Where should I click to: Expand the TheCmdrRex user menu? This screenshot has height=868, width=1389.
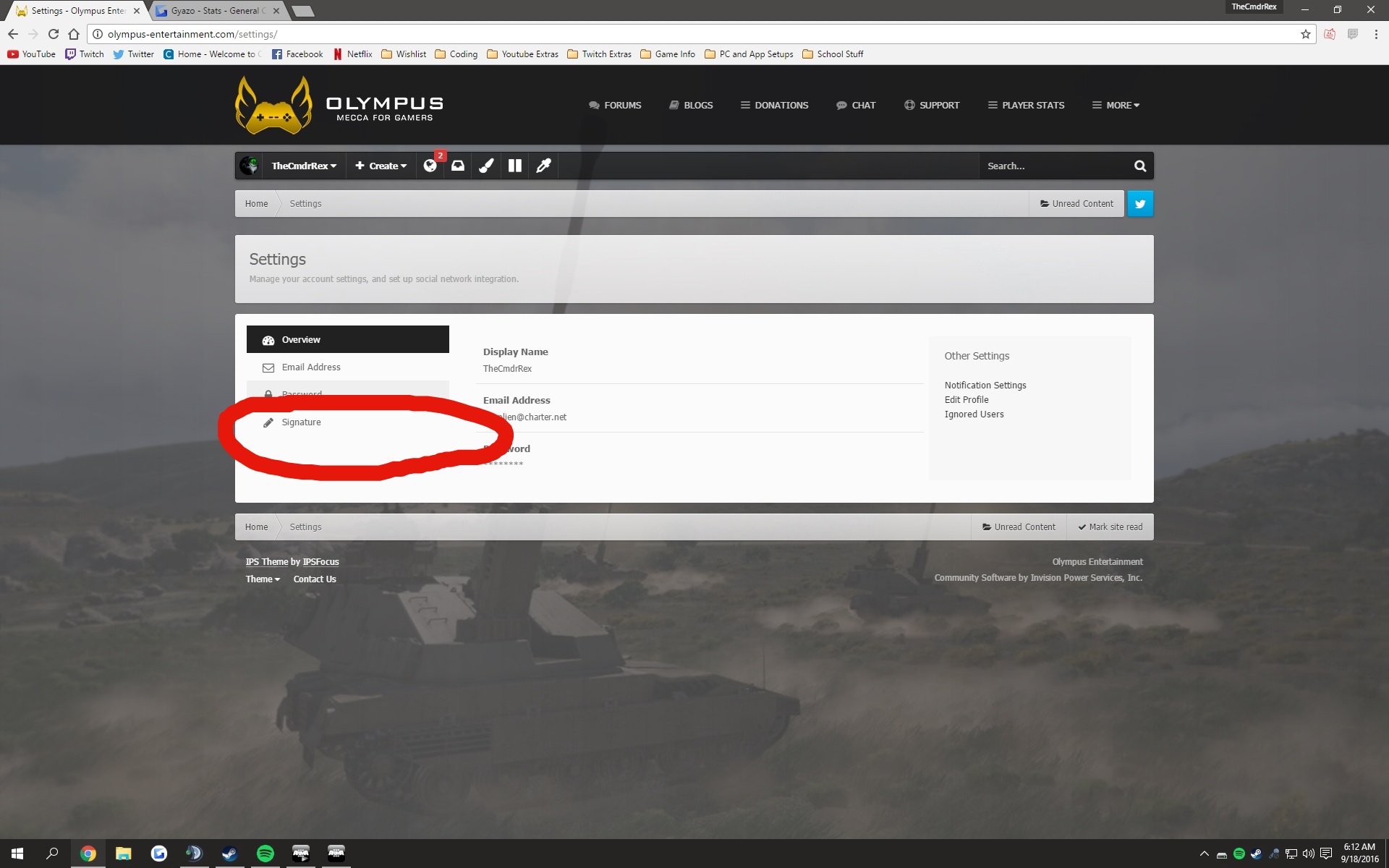pos(303,166)
